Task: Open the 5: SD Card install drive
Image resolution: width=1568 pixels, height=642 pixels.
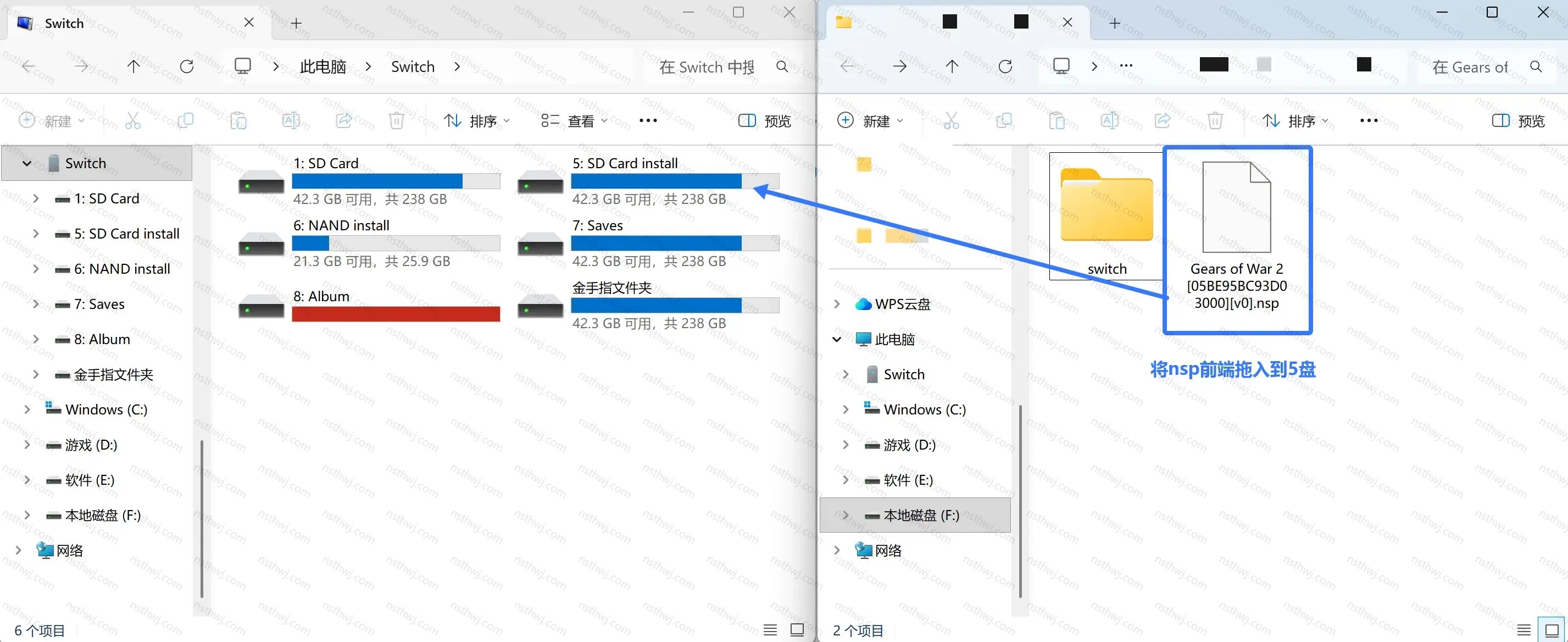Action: (648, 181)
